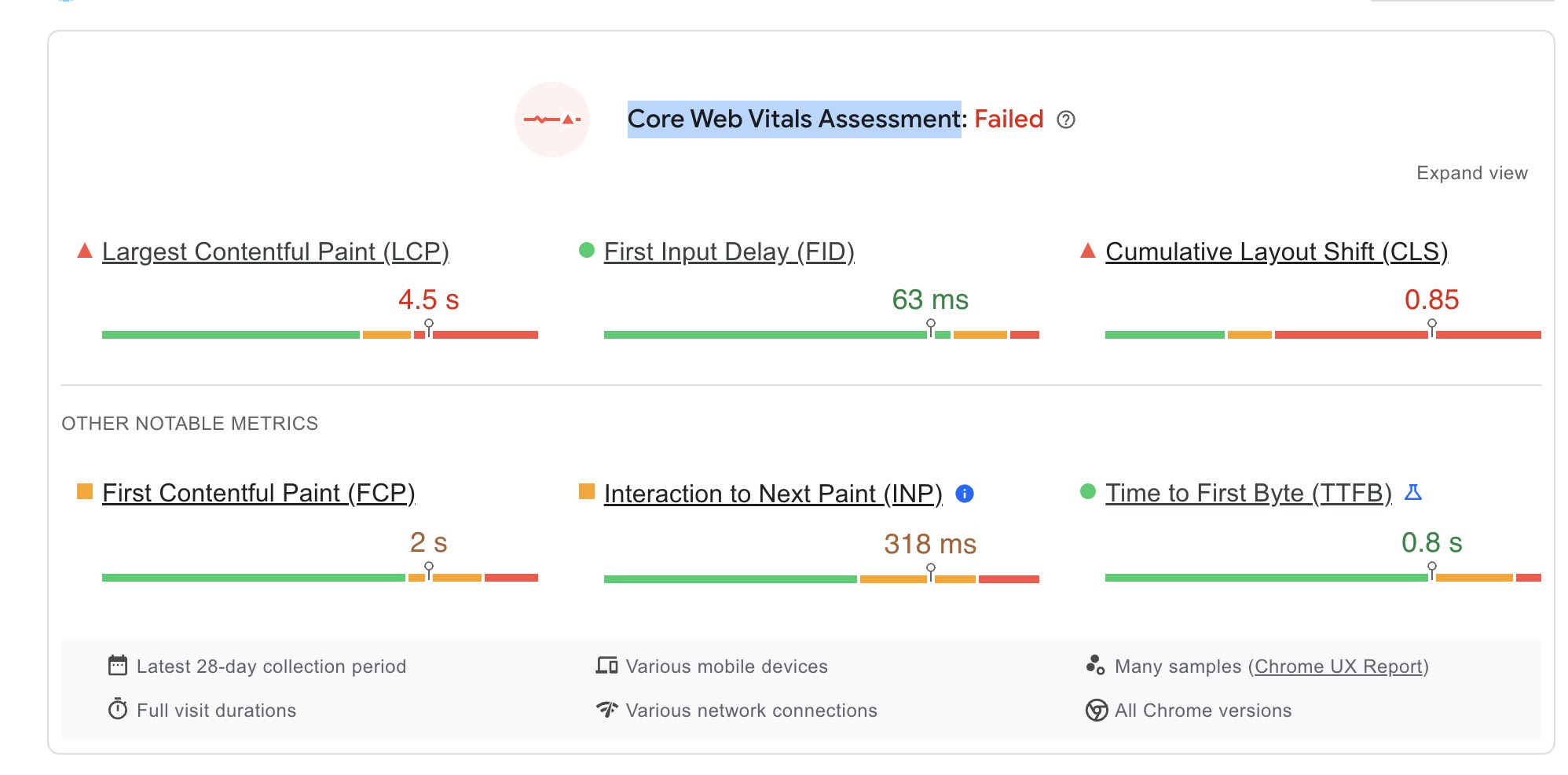Click the network connections wifi icon

(606, 710)
